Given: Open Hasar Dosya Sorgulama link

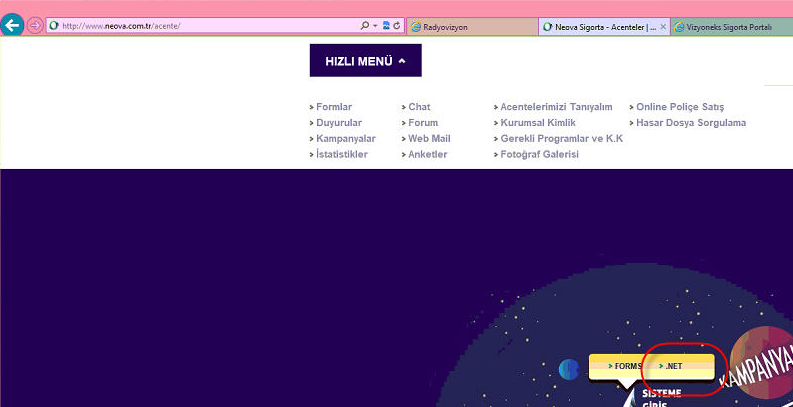Looking at the screenshot, I should 691,123.
